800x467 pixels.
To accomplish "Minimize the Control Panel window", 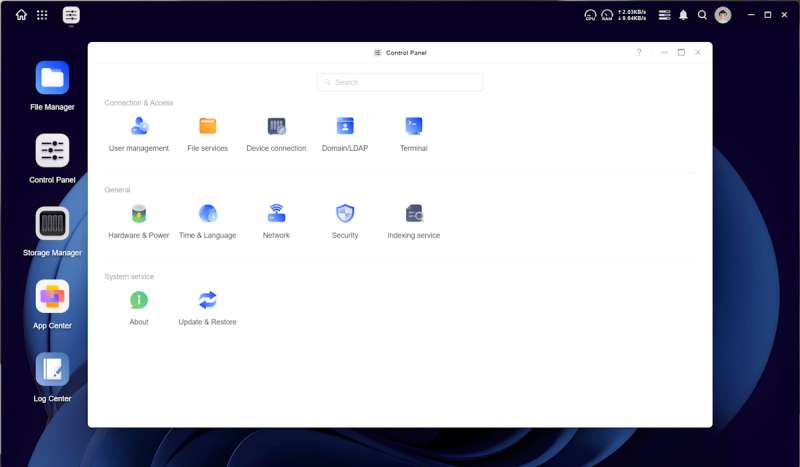I will [664, 52].
